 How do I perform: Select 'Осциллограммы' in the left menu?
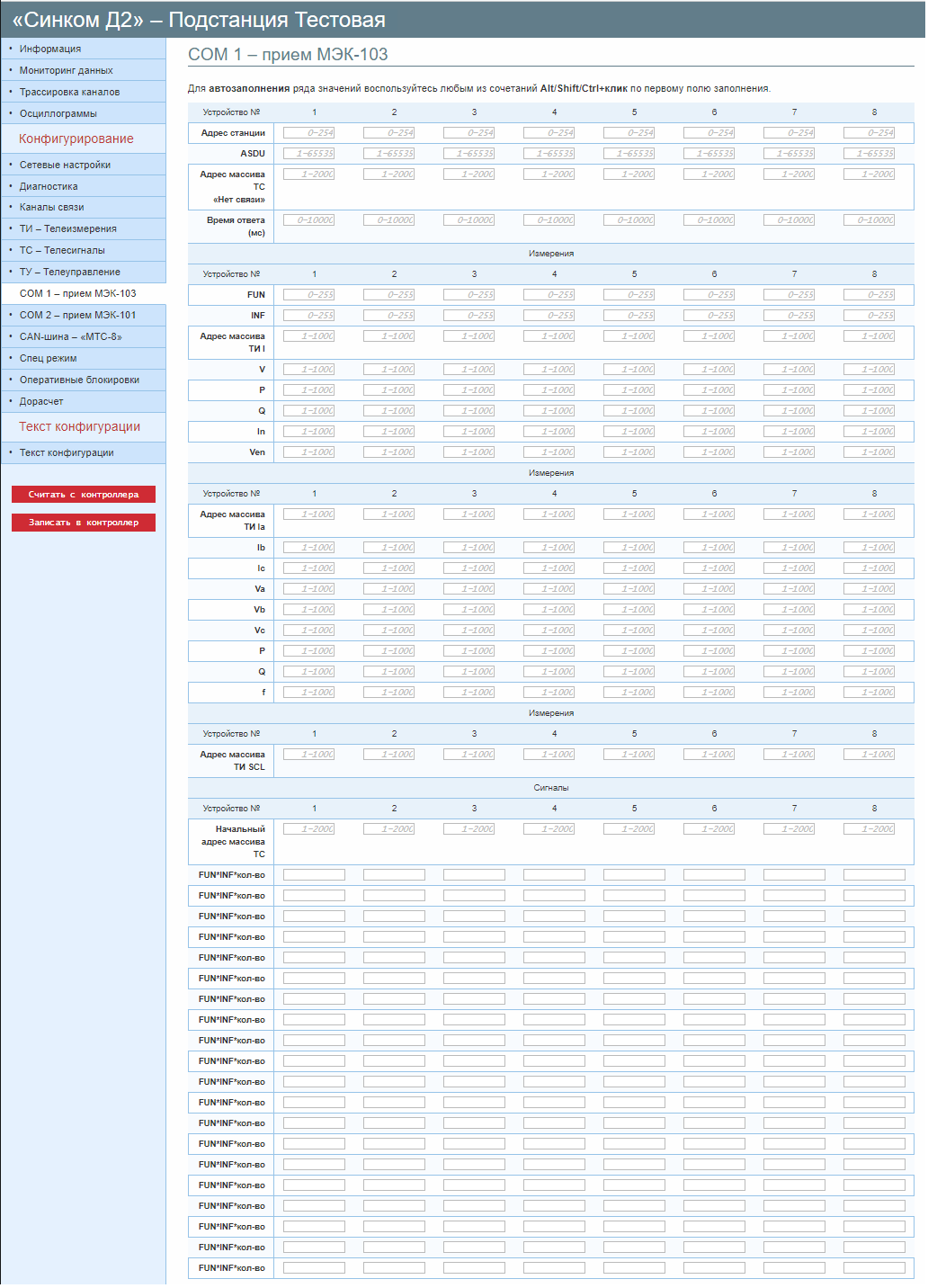[x=58, y=113]
